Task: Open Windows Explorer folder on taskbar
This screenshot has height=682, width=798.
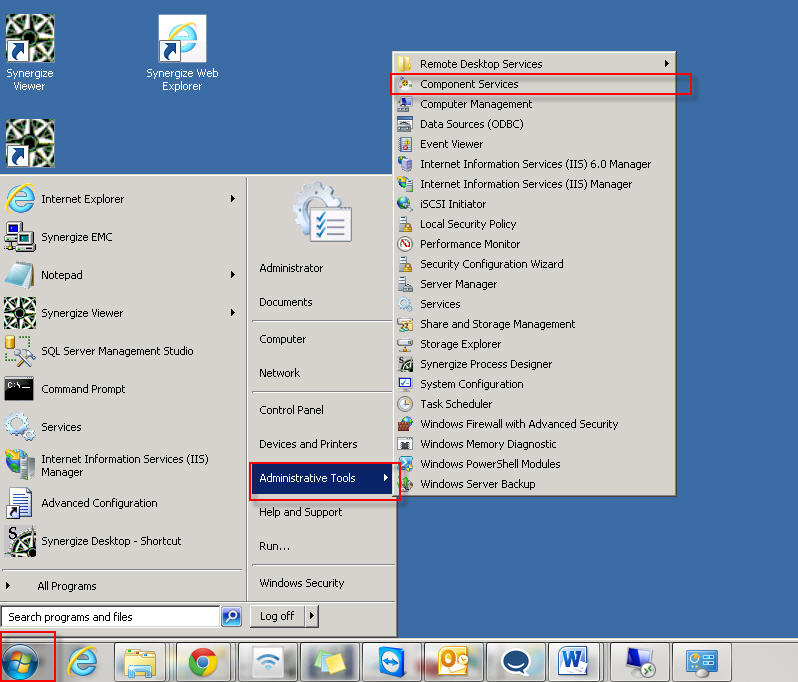Action: tap(140, 662)
